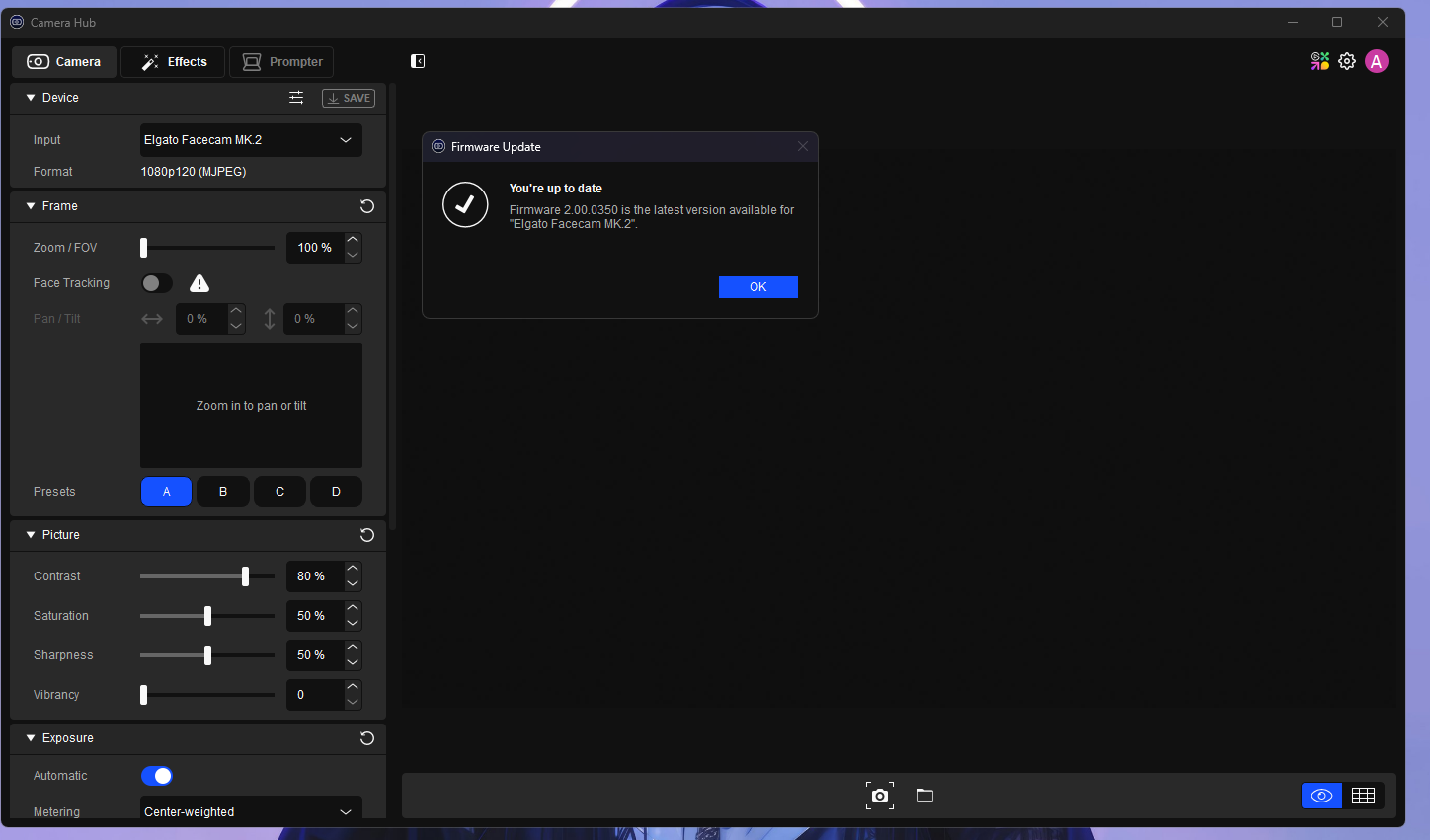Click the Saturation percentage field
1430x840 pixels.
pyautogui.click(x=315, y=616)
